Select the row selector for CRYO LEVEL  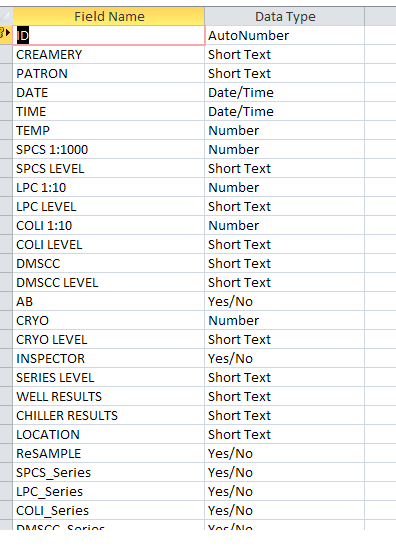tap(6, 340)
